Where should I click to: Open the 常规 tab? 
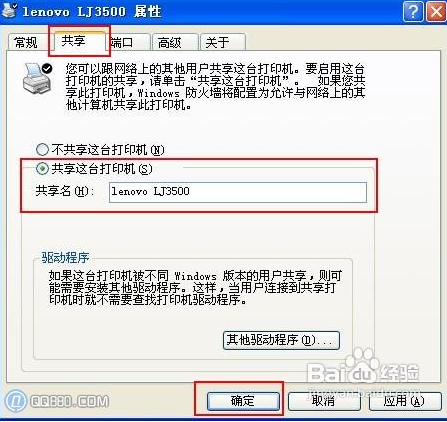click(26, 42)
